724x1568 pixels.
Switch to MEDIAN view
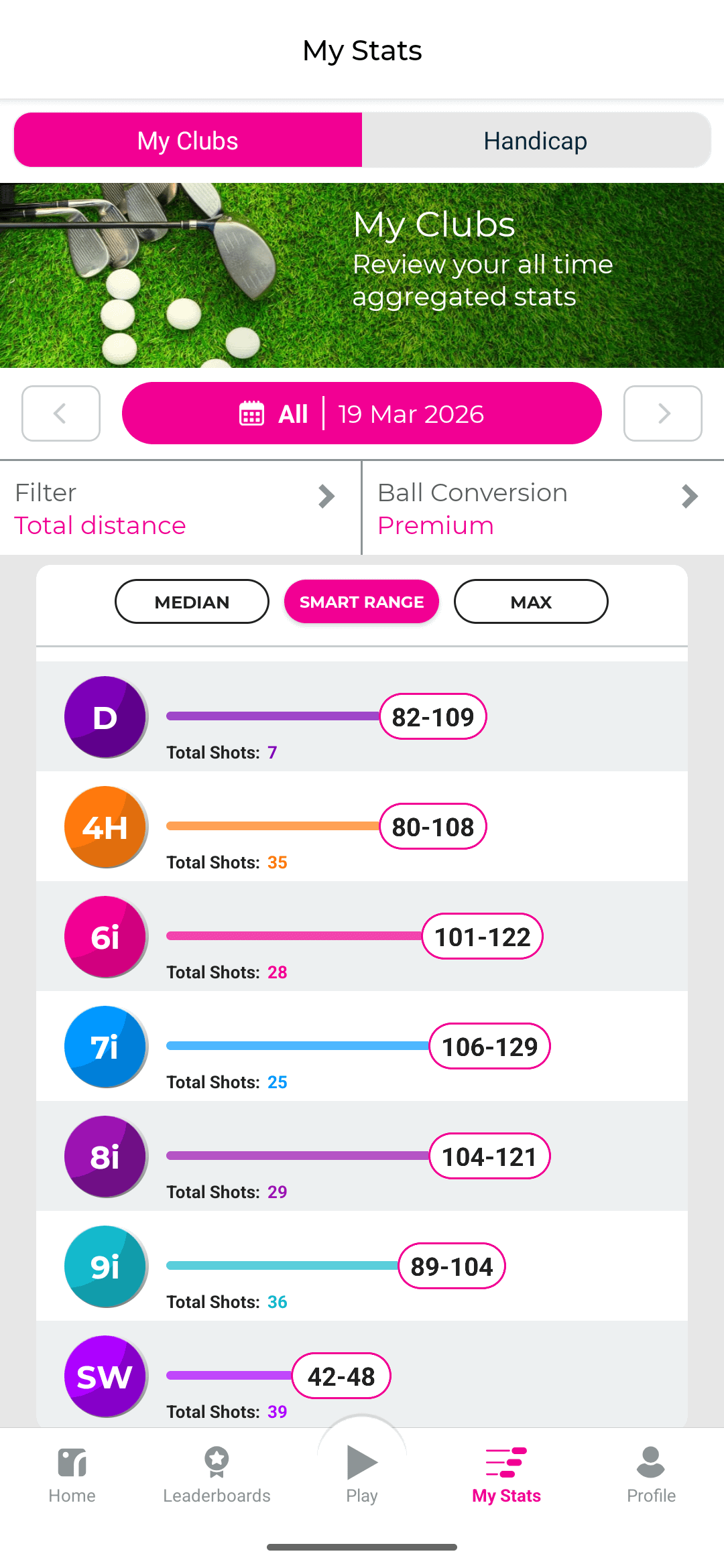pyautogui.click(x=192, y=602)
